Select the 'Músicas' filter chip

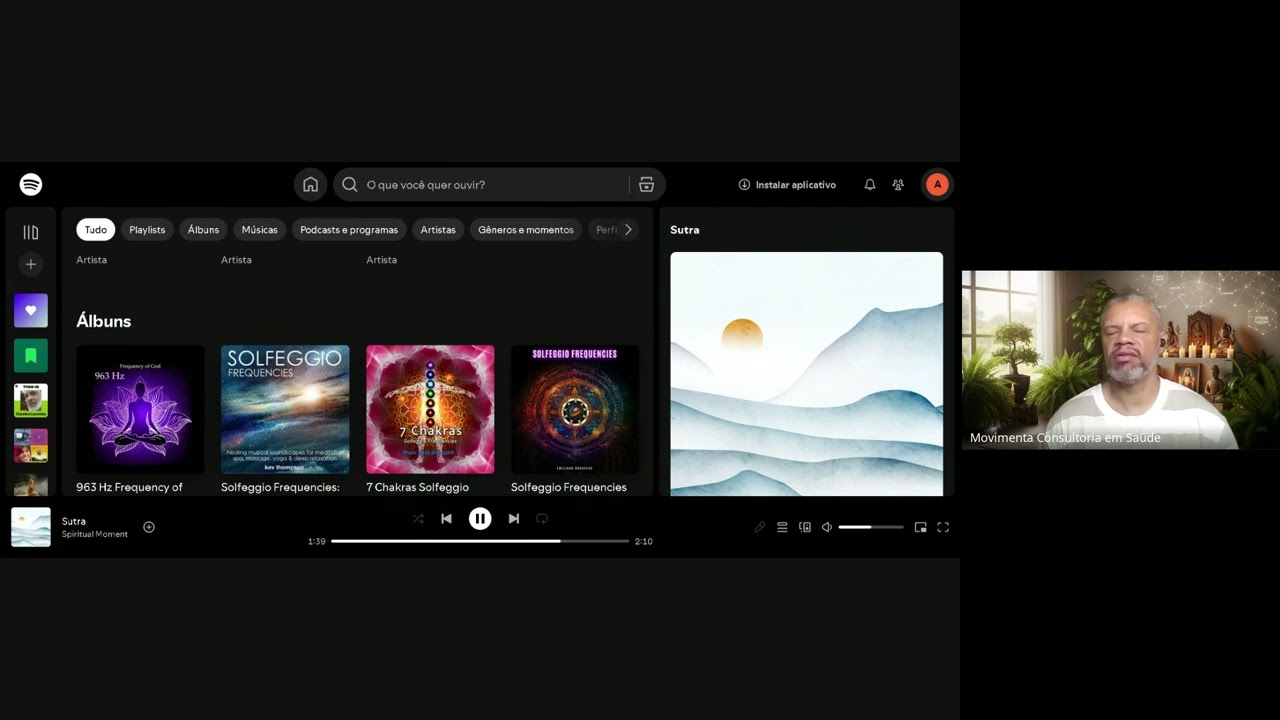260,230
